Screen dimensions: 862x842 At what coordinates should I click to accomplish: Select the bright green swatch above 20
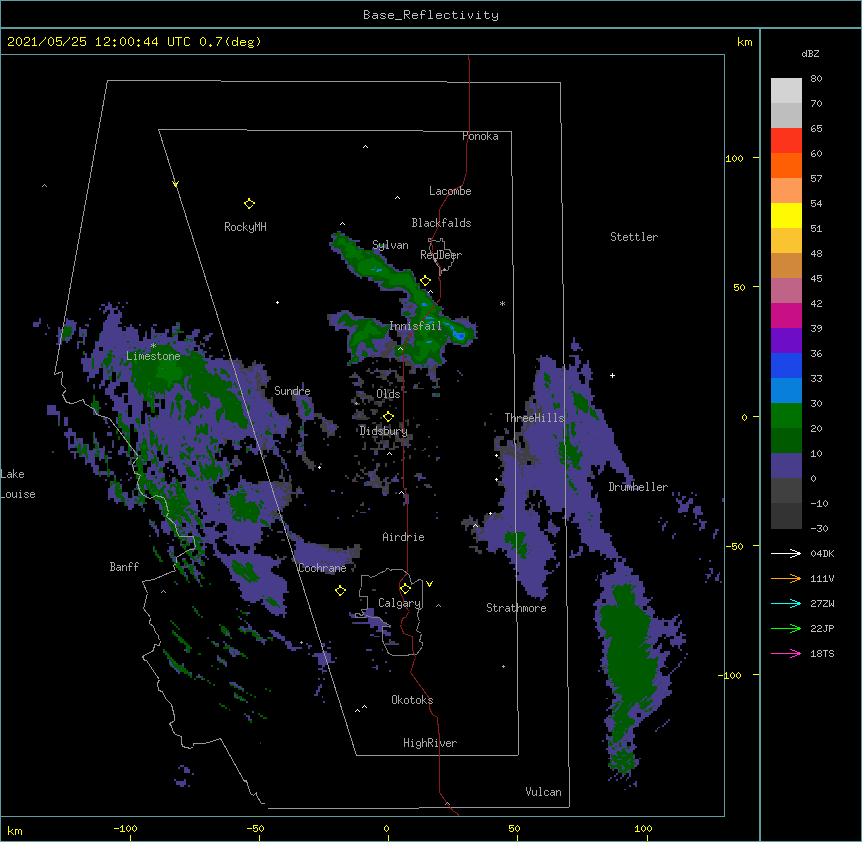pos(786,416)
